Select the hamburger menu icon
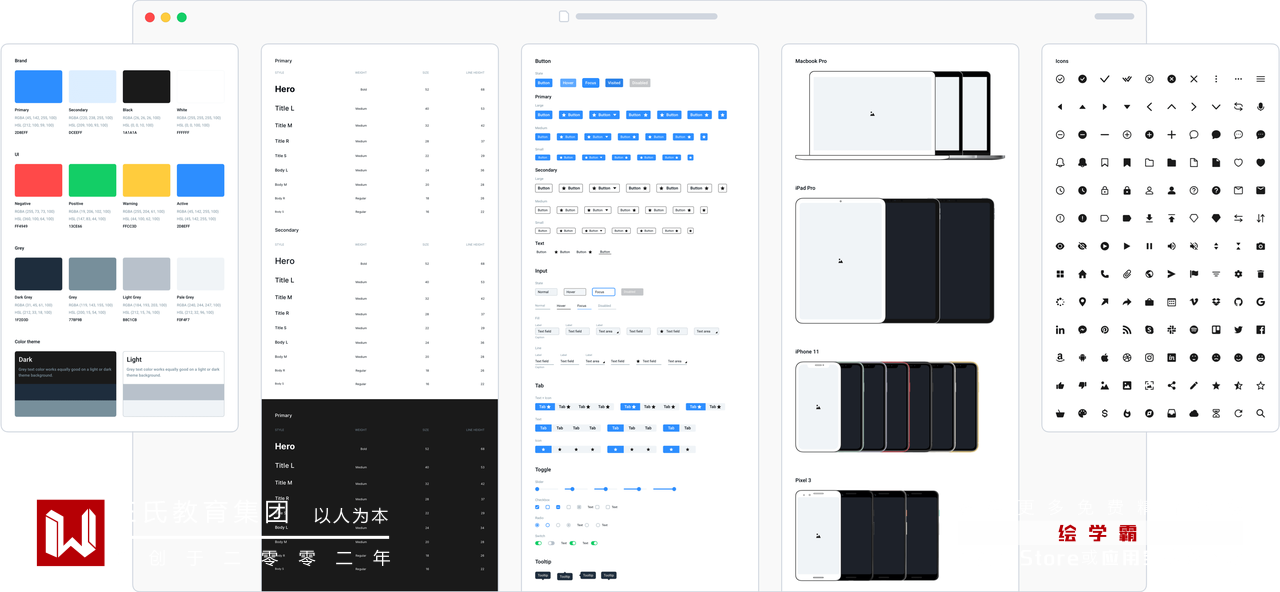The height and width of the screenshot is (592, 1280). pyautogui.click(x=1261, y=79)
